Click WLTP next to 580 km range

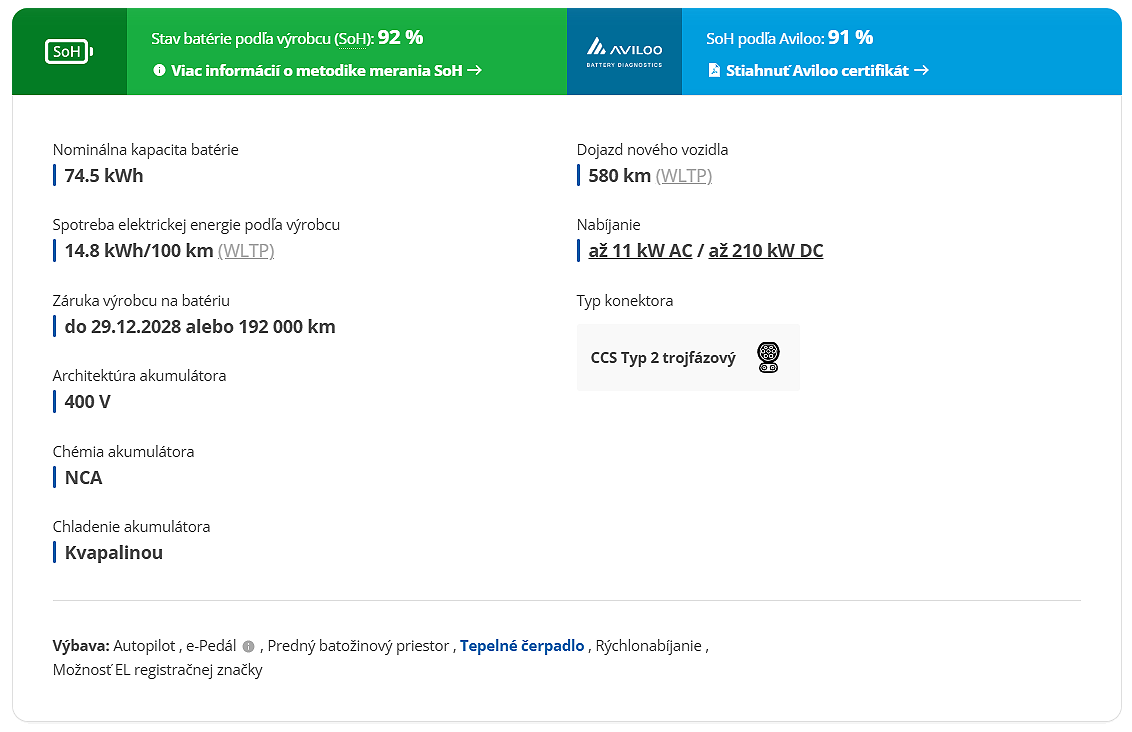click(684, 175)
